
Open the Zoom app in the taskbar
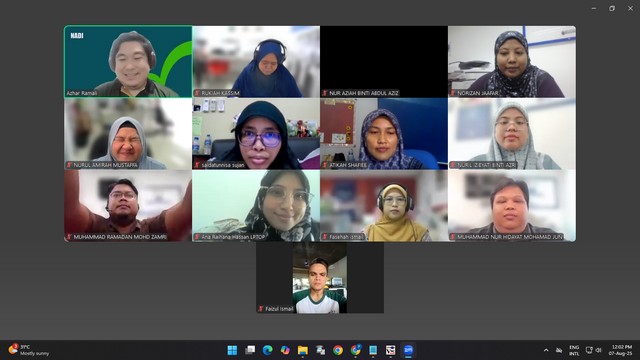(408, 350)
